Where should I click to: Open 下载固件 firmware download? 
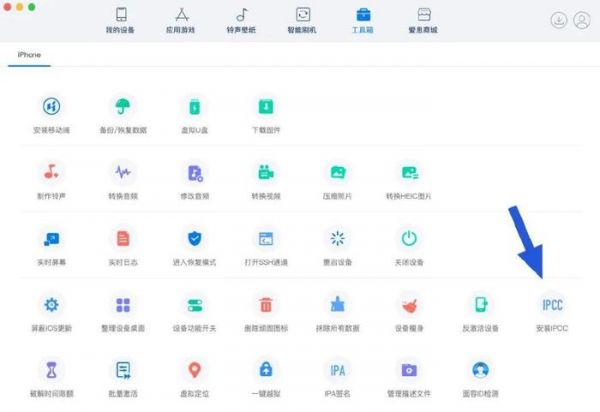point(266,107)
